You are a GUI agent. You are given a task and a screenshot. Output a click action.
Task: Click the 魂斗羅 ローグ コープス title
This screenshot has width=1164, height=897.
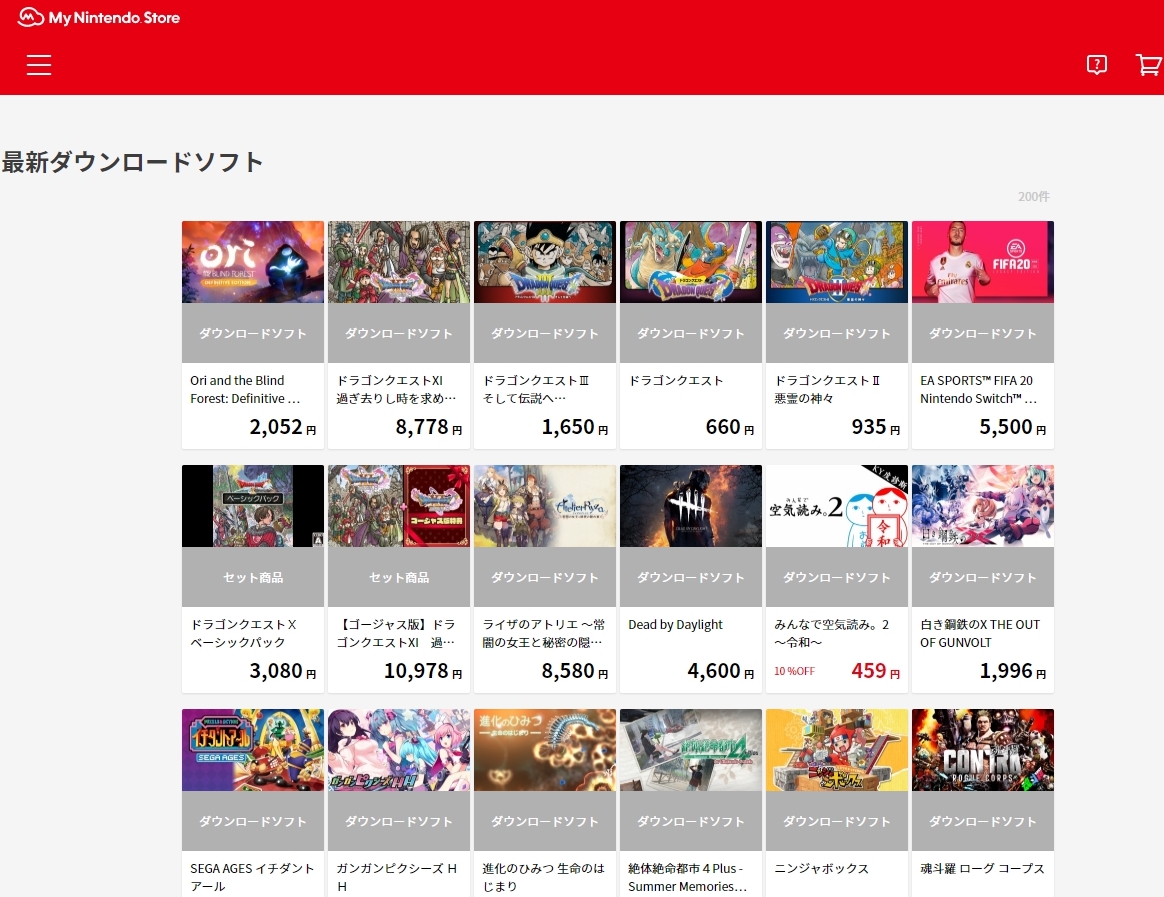click(982, 869)
